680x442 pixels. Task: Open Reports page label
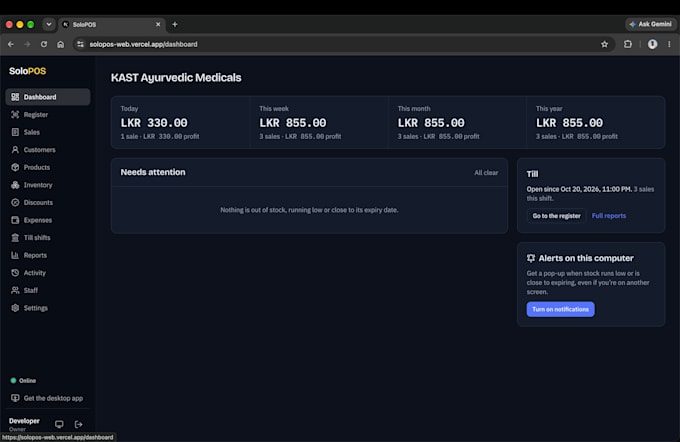(x=35, y=255)
